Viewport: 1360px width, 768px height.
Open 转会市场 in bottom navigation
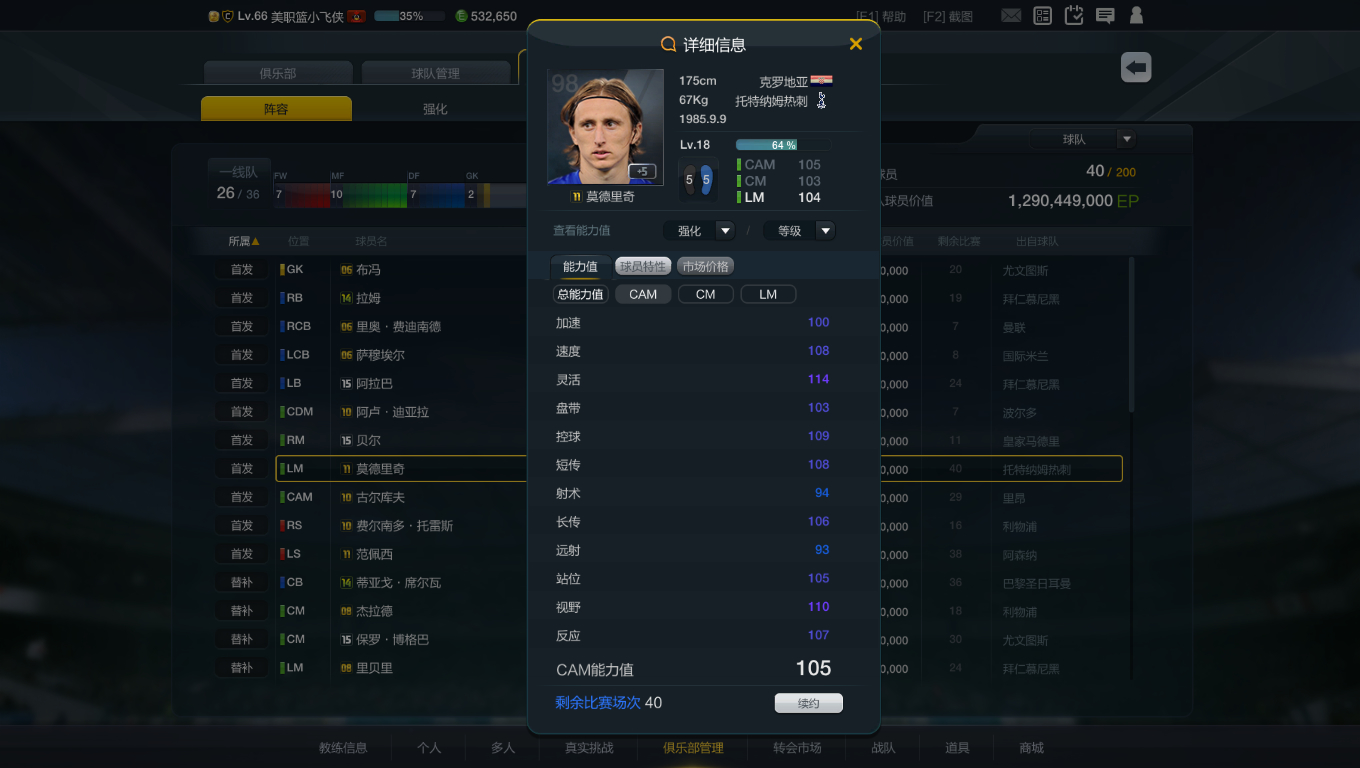(x=797, y=748)
